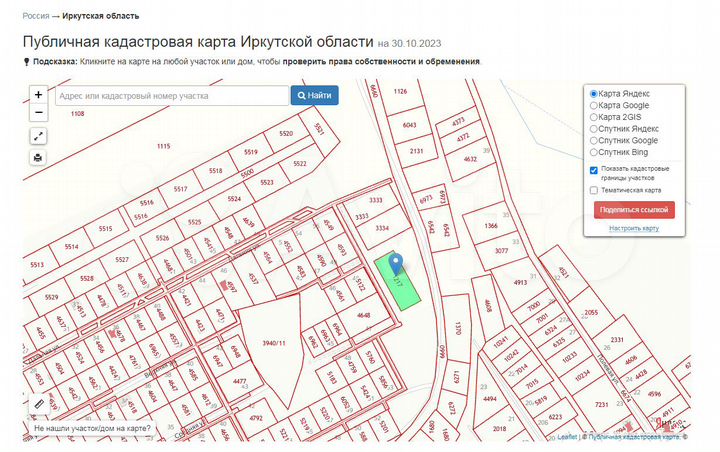720x452 pixels.
Task: Open Leaflet attribution link
Action: [567, 437]
